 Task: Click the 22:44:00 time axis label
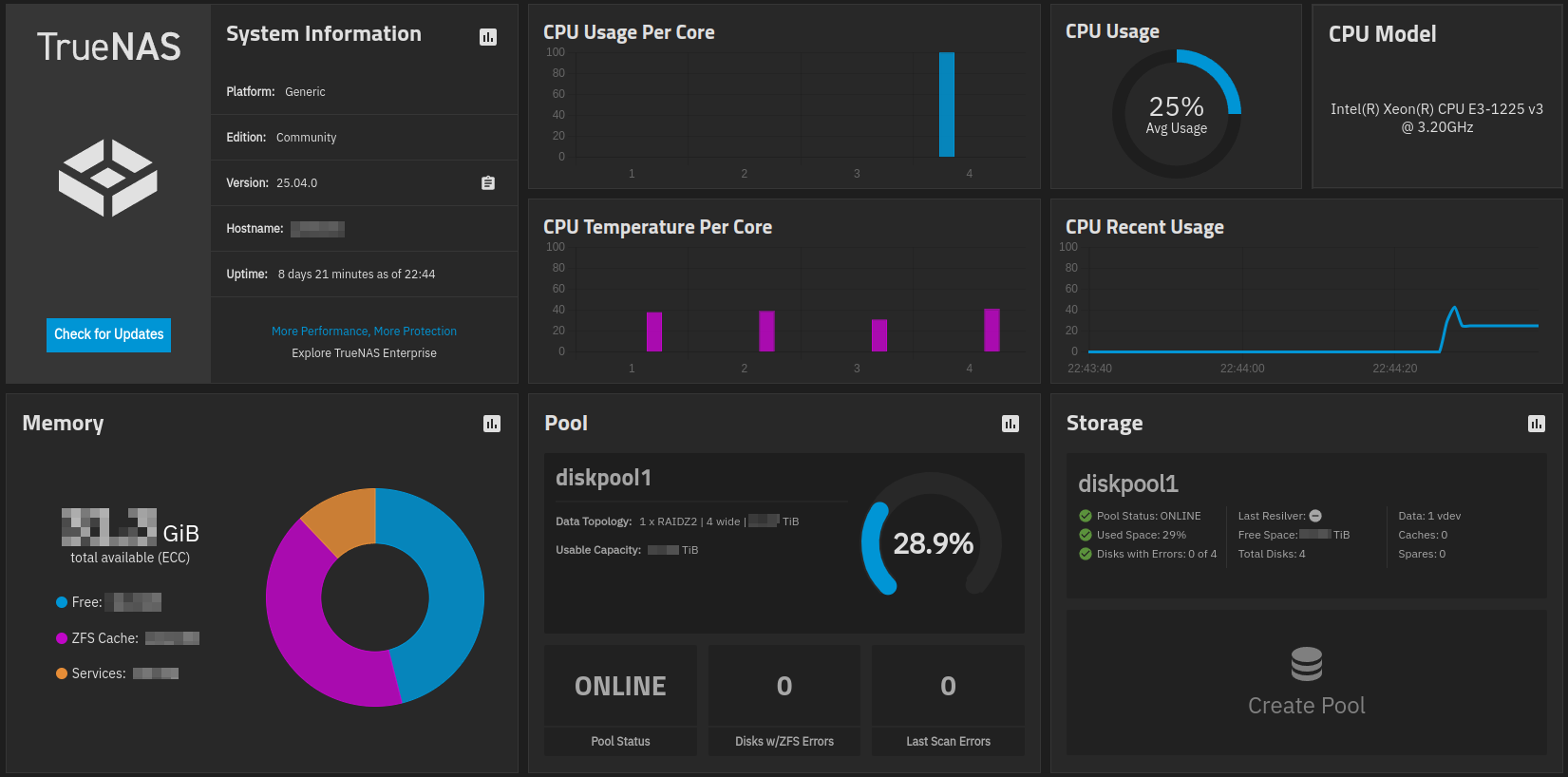(x=1242, y=369)
